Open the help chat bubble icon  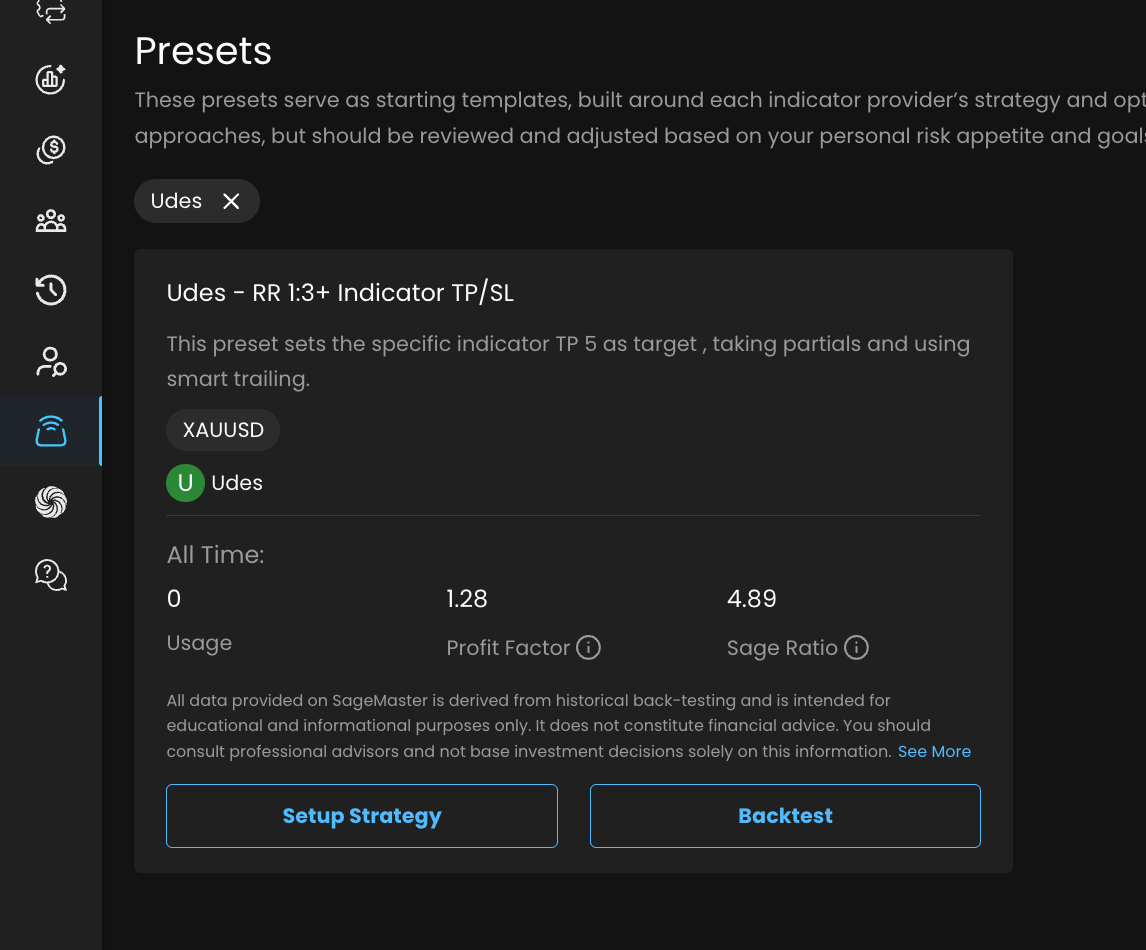[51, 574]
